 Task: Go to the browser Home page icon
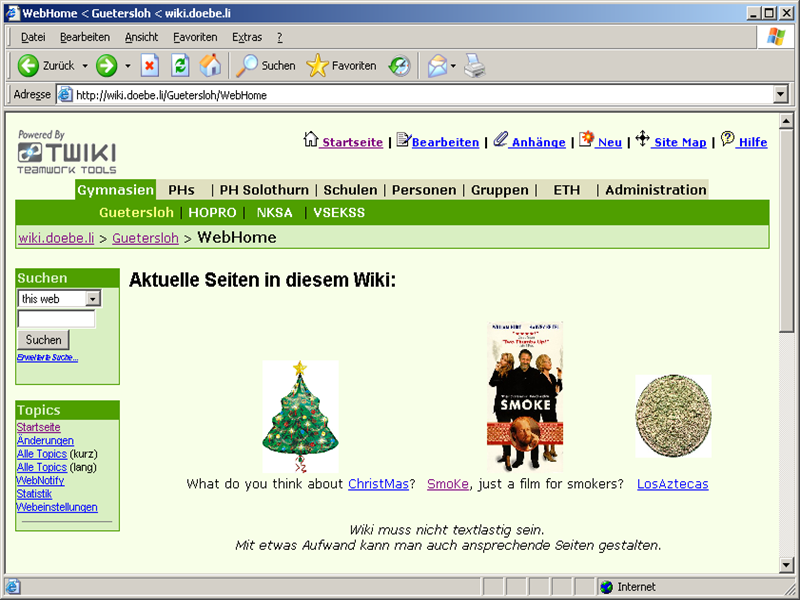[210, 66]
